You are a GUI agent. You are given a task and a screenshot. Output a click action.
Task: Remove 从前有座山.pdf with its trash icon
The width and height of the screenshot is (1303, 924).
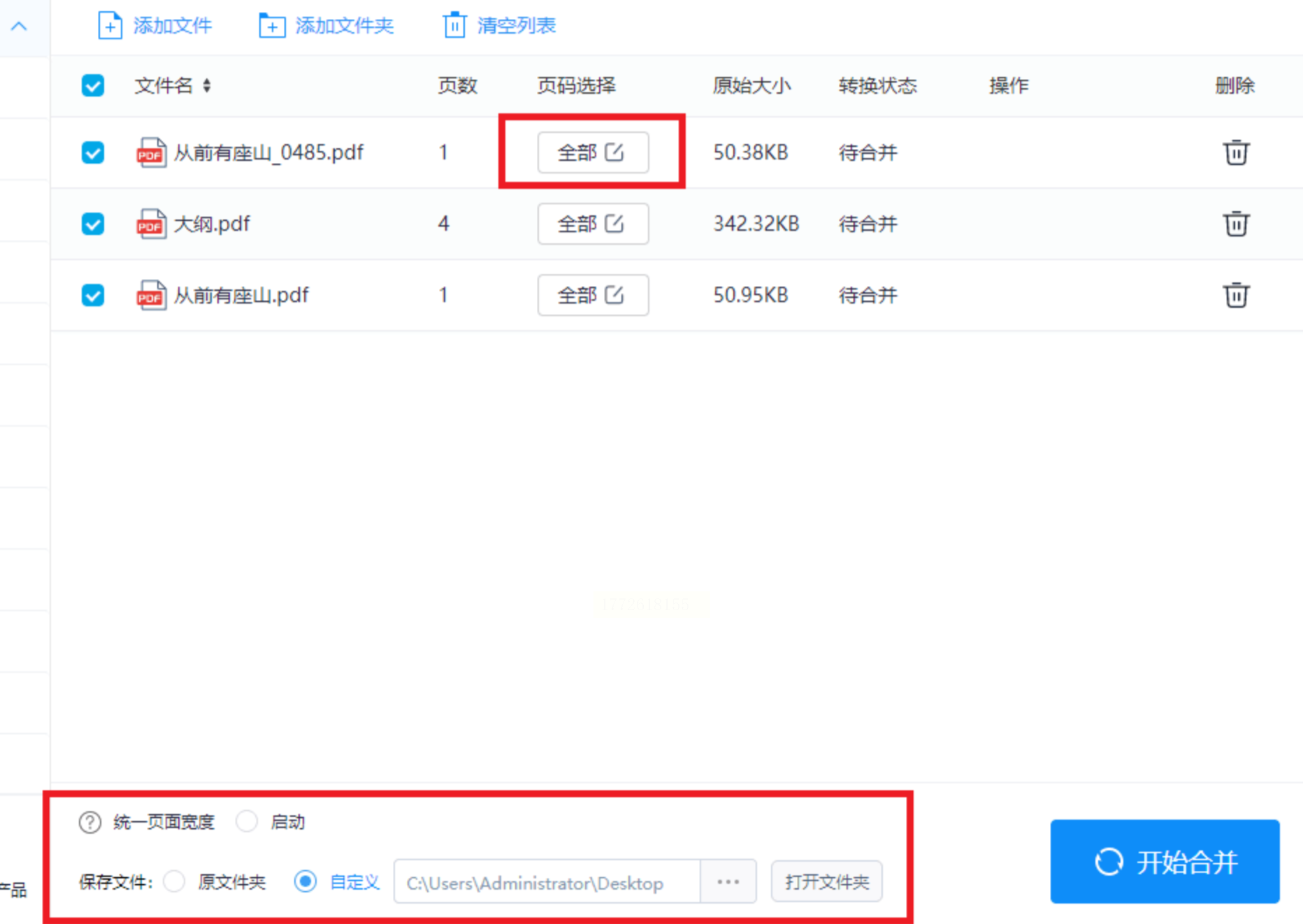1235,295
